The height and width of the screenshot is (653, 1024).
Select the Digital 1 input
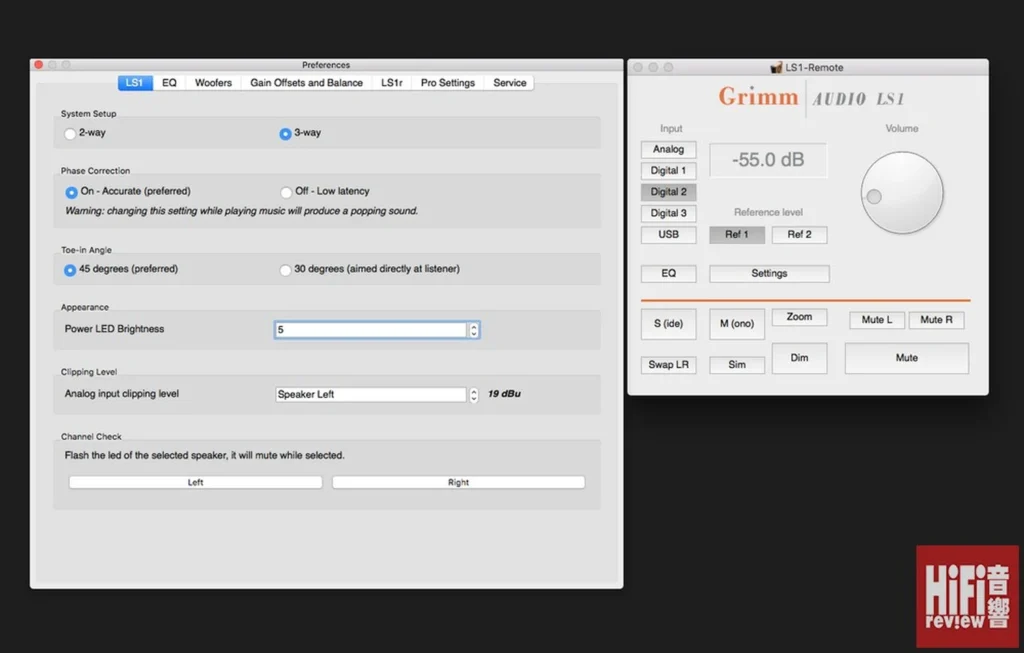668,170
